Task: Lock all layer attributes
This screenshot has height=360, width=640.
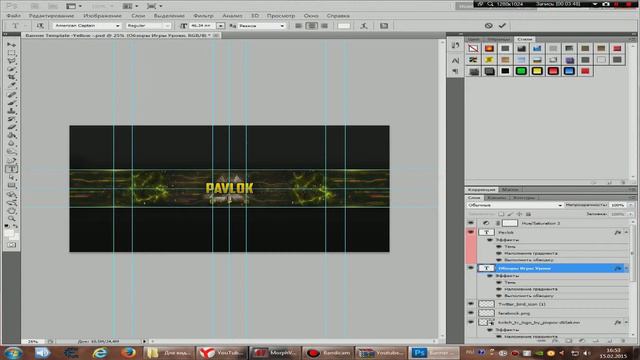Action: point(528,214)
